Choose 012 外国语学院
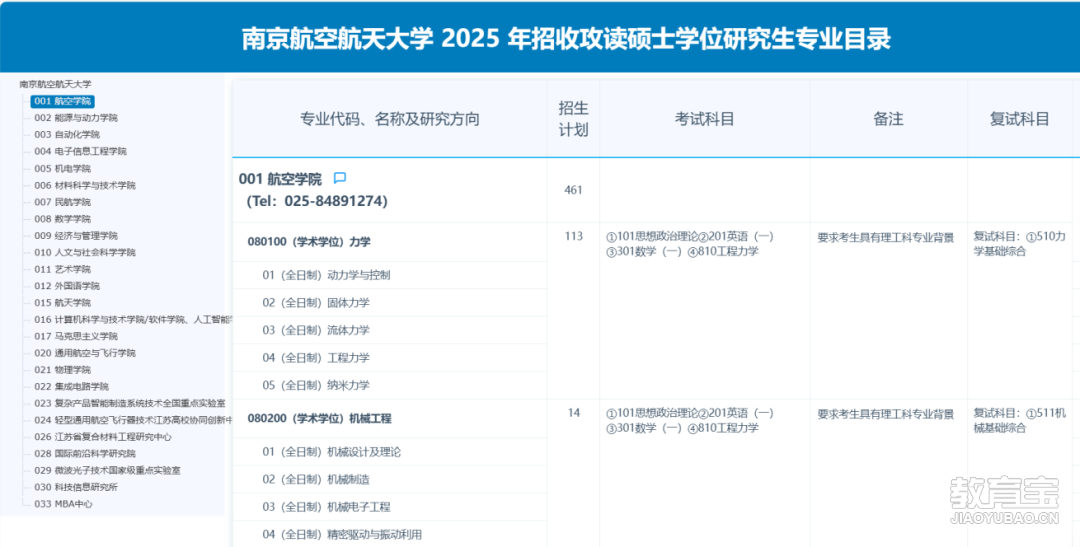The image size is (1080, 547). pyautogui.click(x=67, y=286)
